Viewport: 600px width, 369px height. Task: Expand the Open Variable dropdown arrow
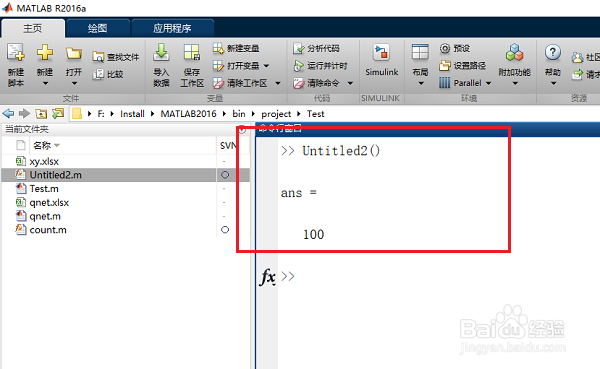coord(266,66)
